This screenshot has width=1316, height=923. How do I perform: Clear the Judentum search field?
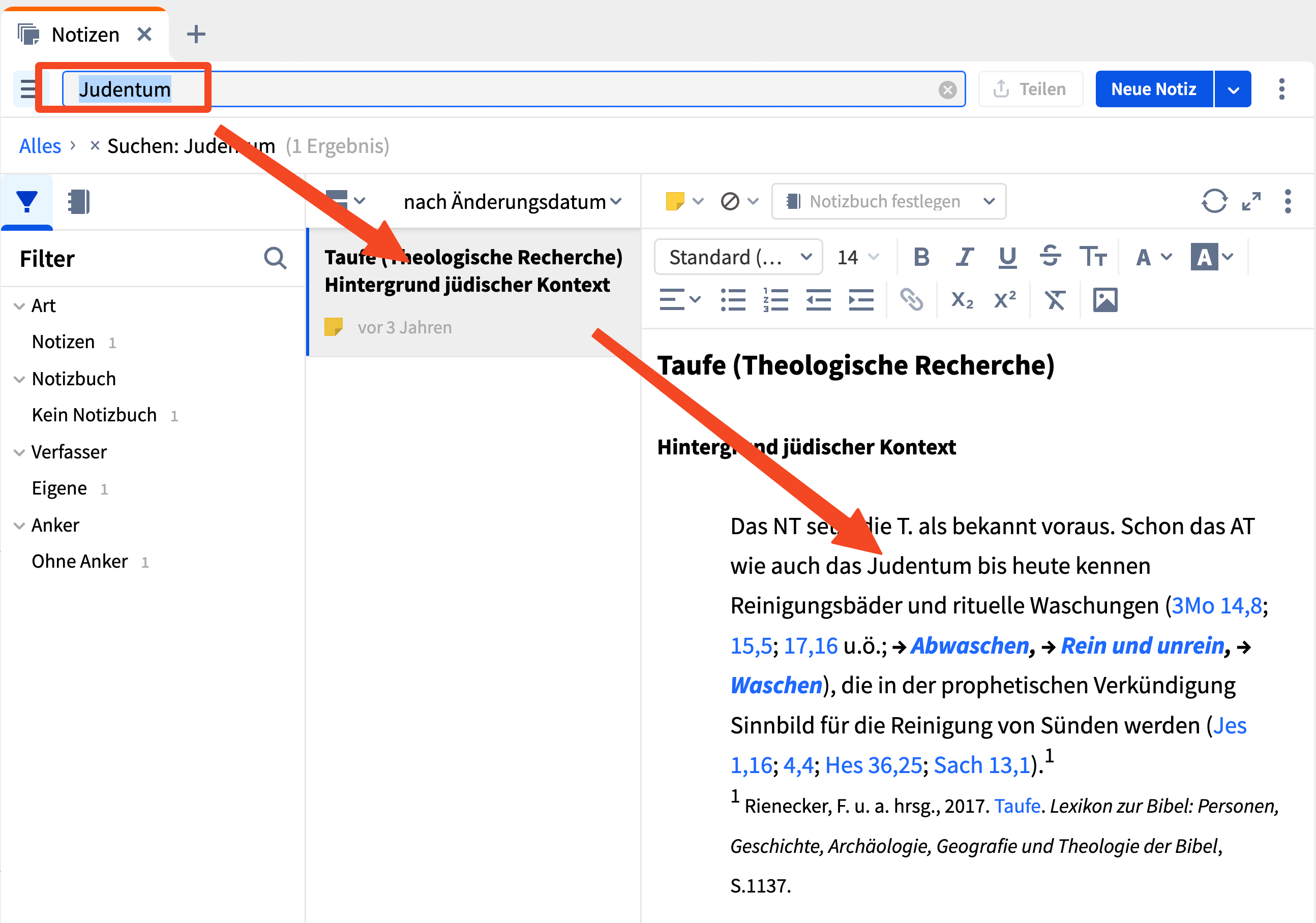(947, 89)
